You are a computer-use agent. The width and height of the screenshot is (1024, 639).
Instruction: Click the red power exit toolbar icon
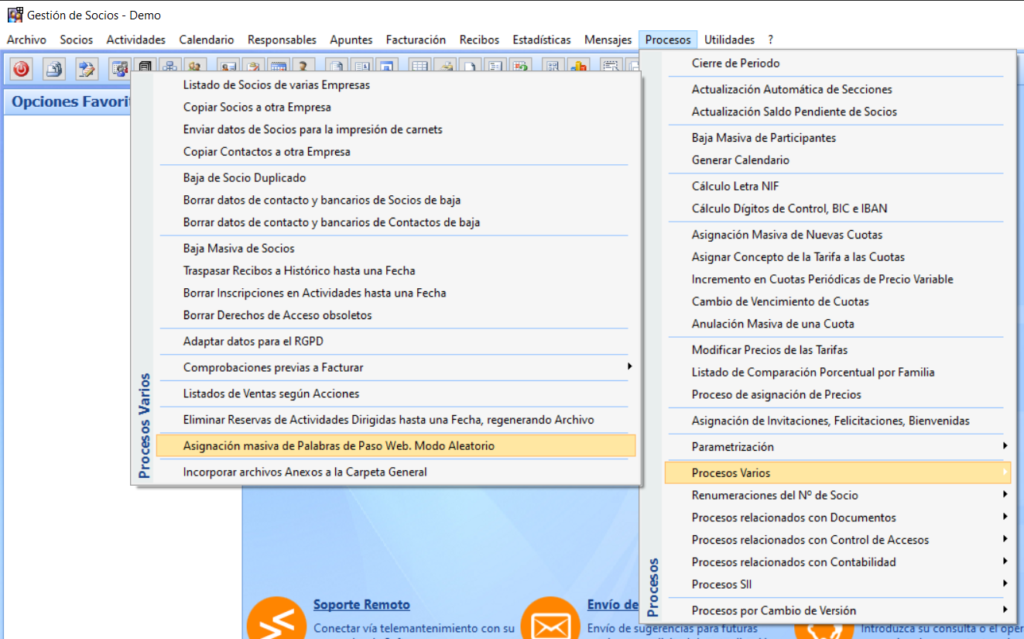click(21, 68)
